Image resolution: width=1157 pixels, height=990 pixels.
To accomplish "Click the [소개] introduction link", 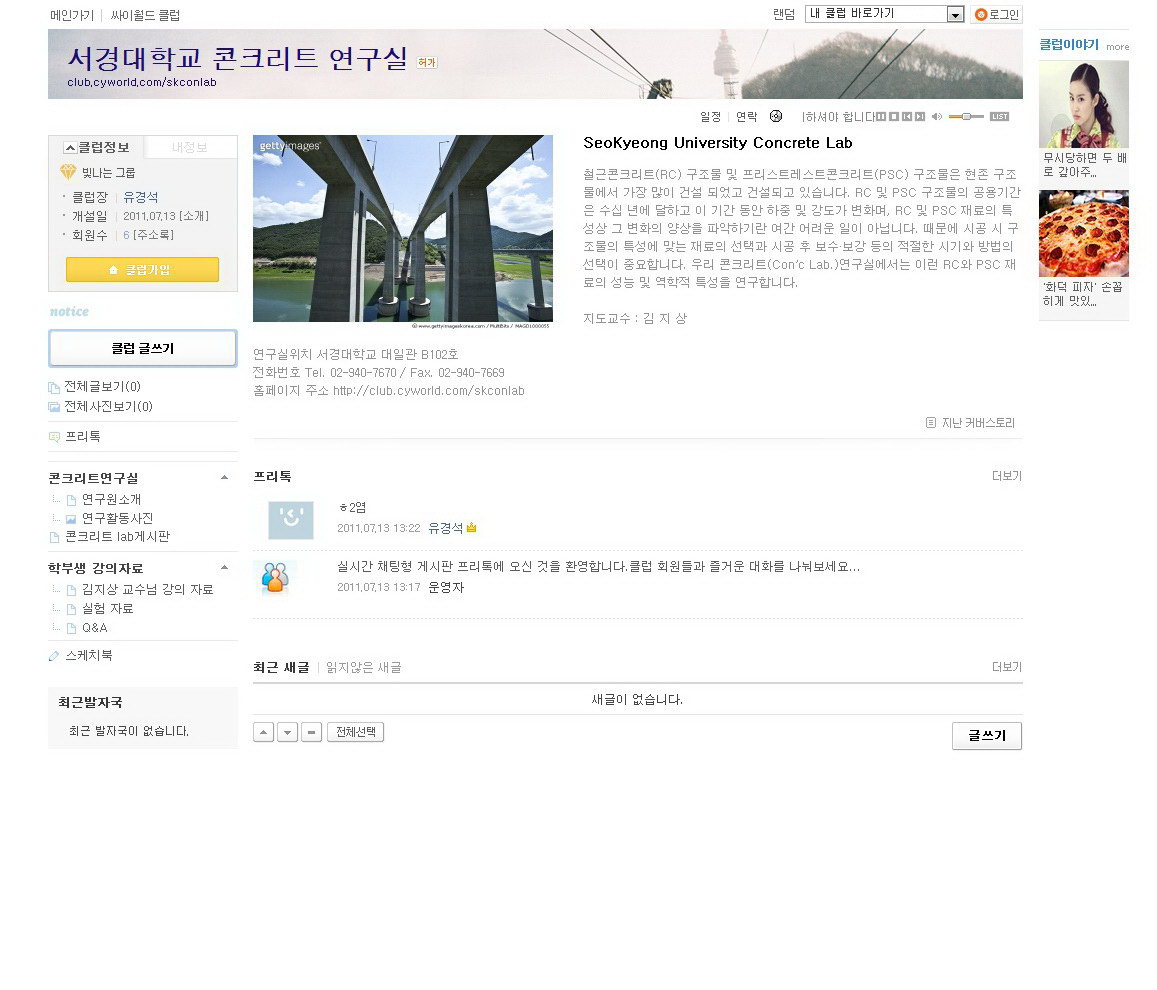I will (x=193, y=216).
